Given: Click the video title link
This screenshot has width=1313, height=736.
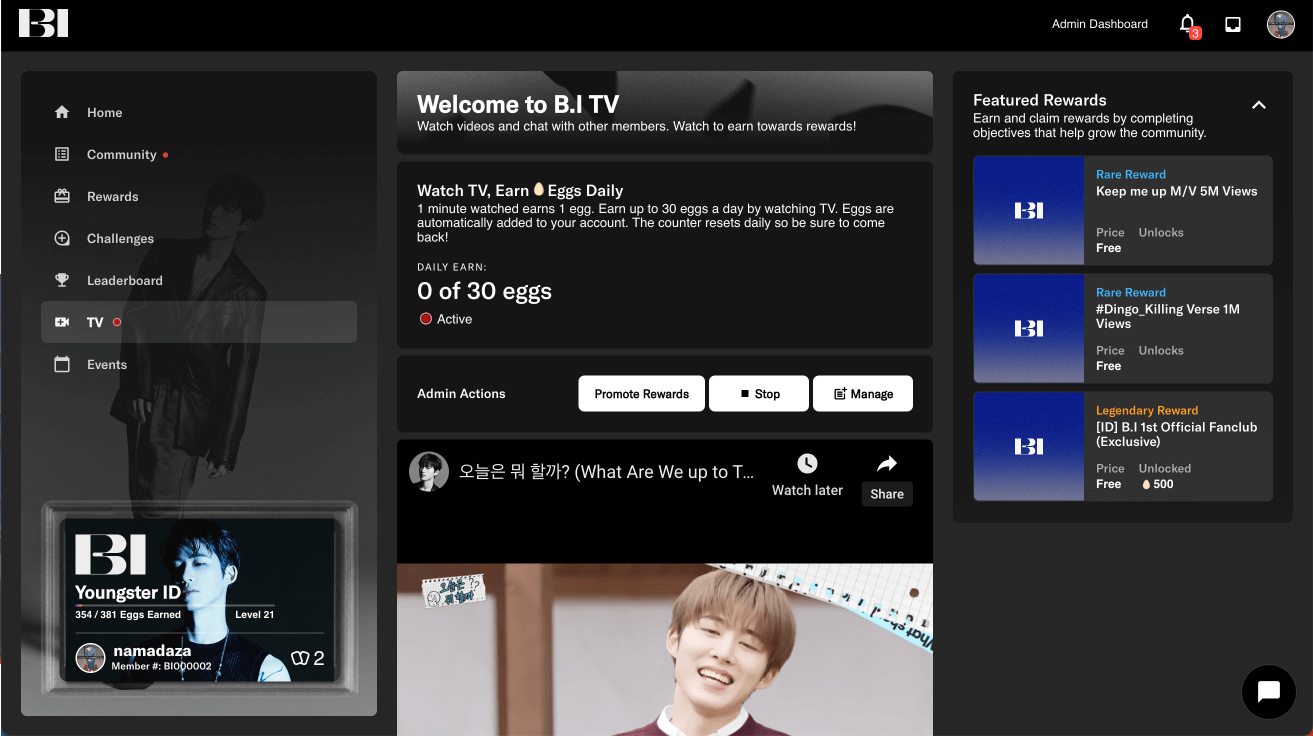Looking at the screenshot, I should click(x=606, y=472).
